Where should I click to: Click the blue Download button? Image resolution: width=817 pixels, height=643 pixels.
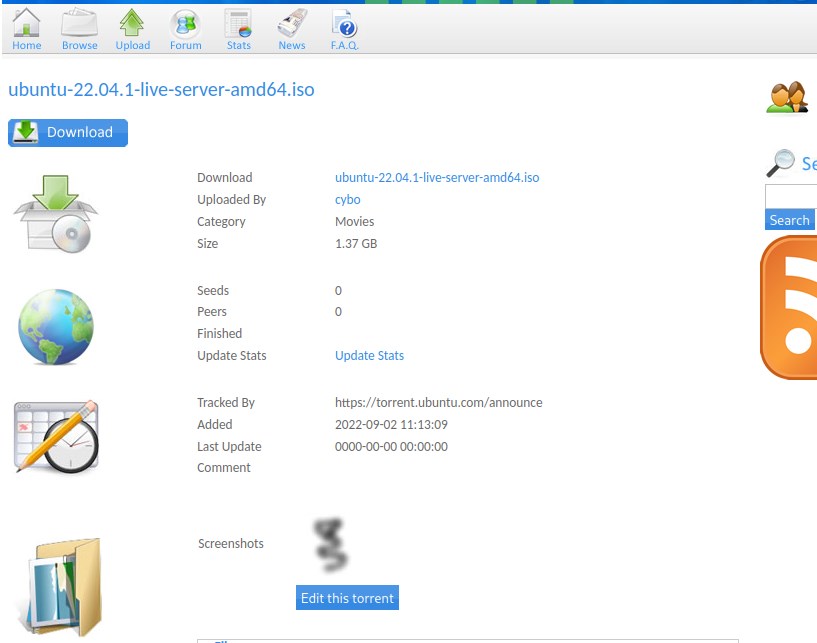(68, 132)
